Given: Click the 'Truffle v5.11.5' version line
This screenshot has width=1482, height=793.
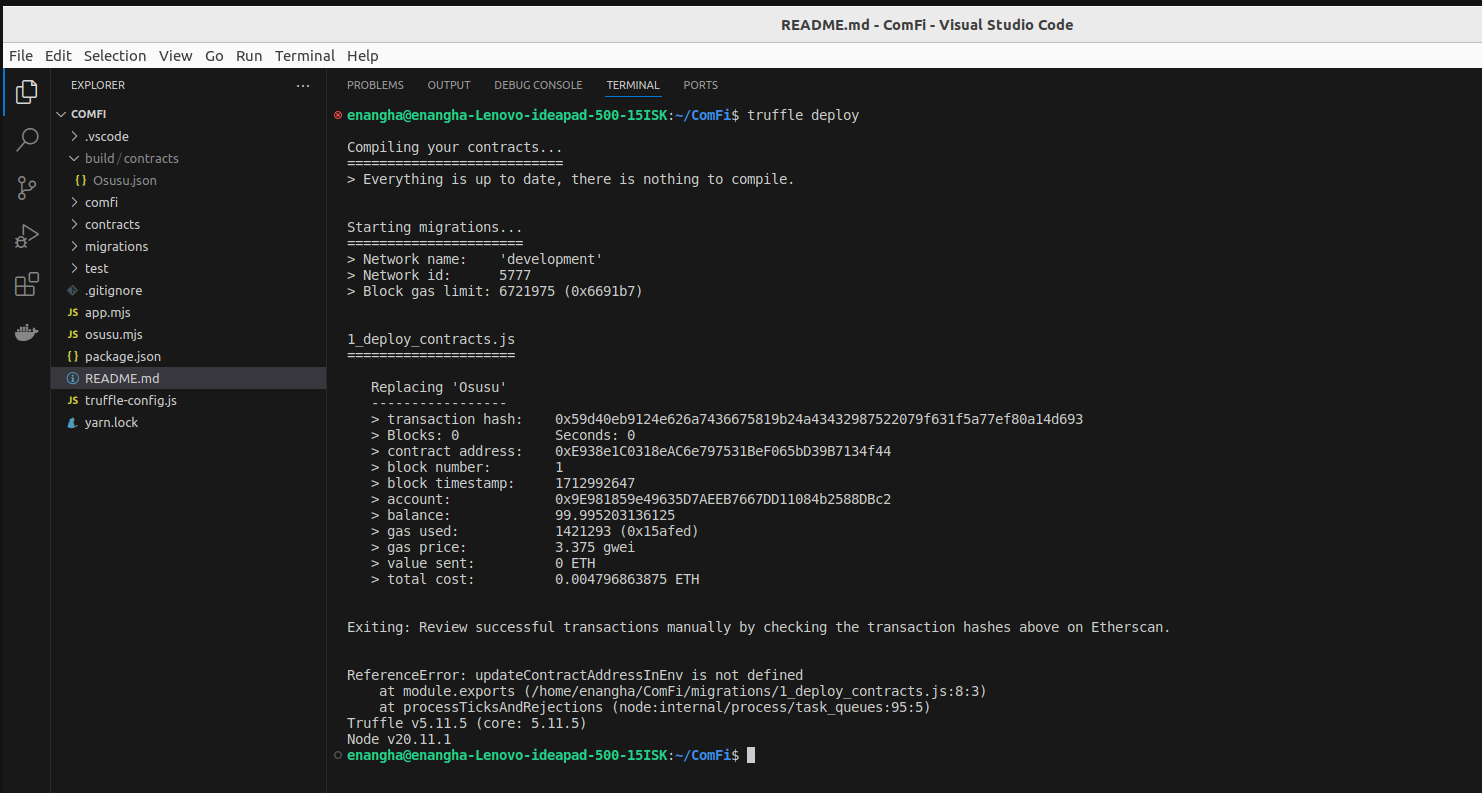Looking at the screenshot, I should pos(467,723).
